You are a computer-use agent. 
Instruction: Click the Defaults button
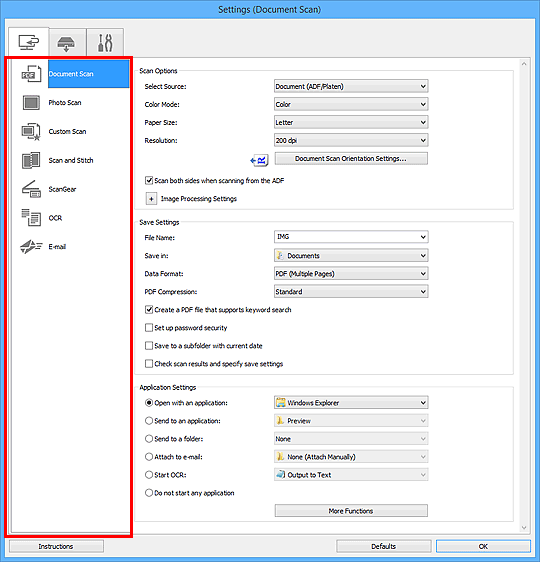383,546
